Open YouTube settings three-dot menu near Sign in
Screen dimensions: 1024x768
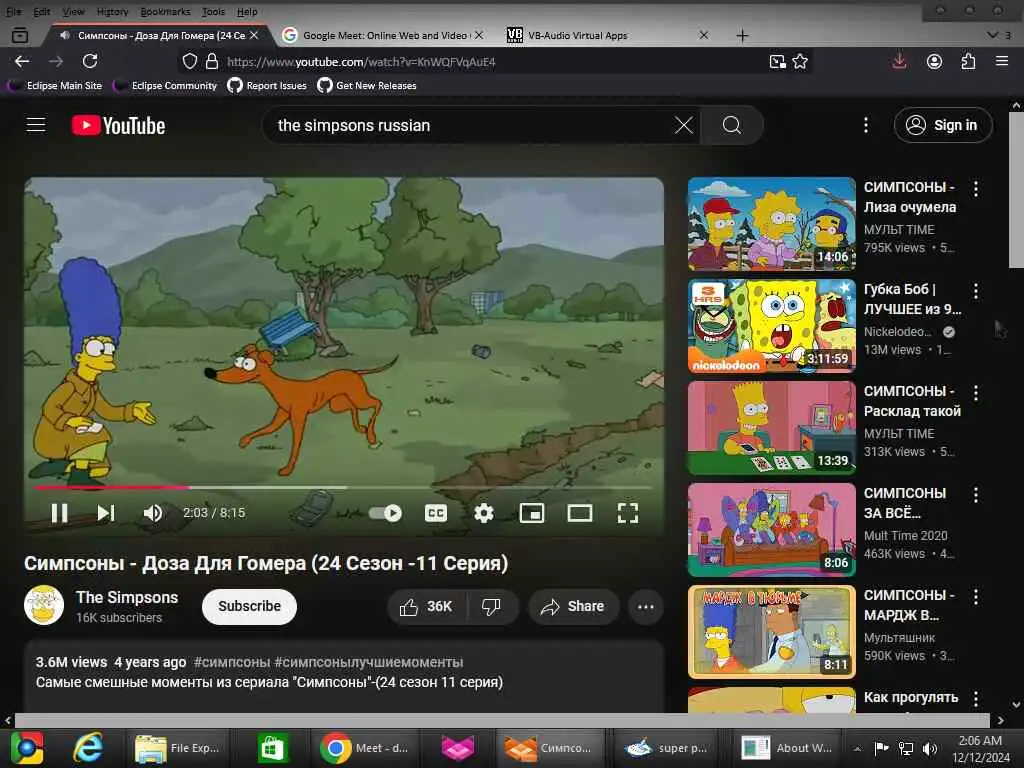tap(866, 125)
